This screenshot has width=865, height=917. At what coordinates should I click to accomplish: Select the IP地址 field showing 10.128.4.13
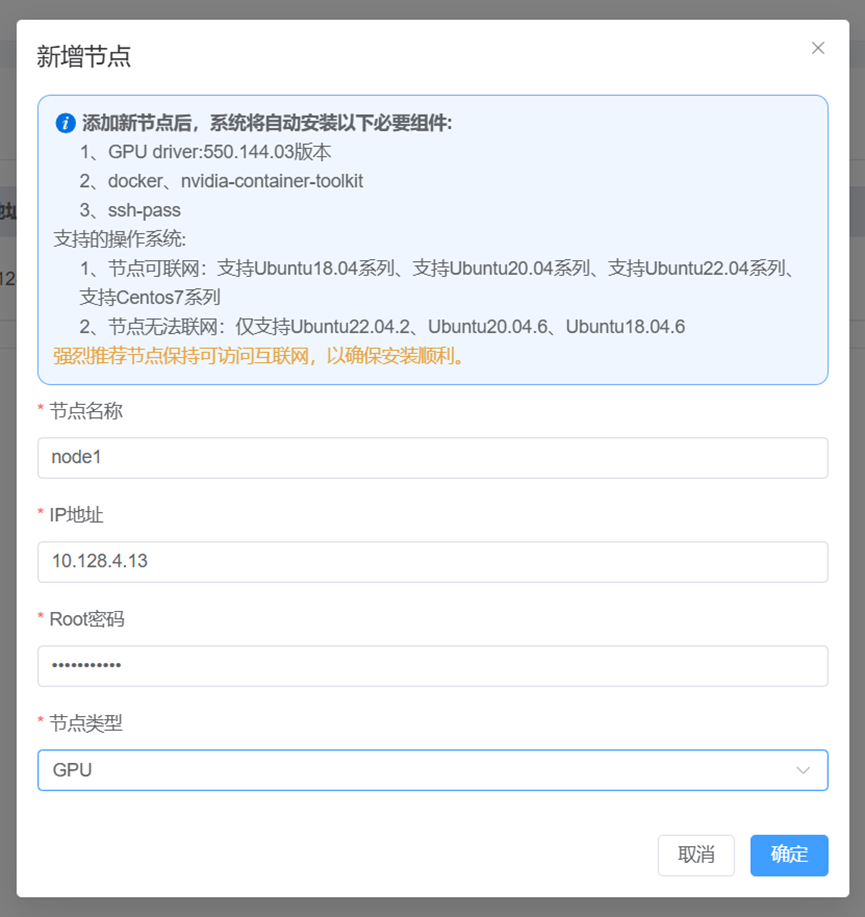(432, 562)
